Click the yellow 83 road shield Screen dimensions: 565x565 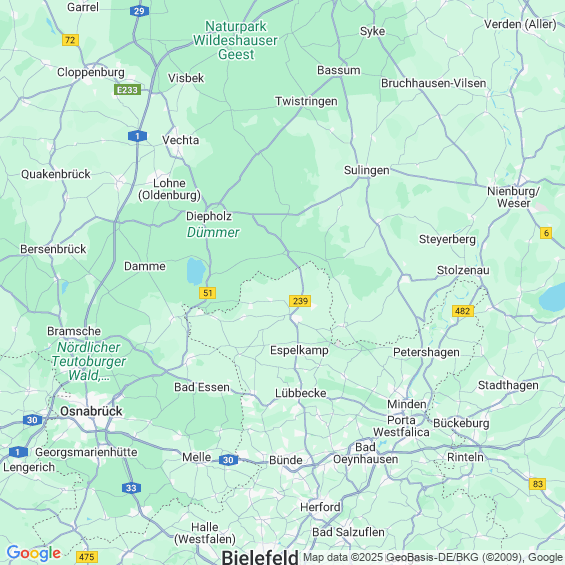(x=538, y=484)
